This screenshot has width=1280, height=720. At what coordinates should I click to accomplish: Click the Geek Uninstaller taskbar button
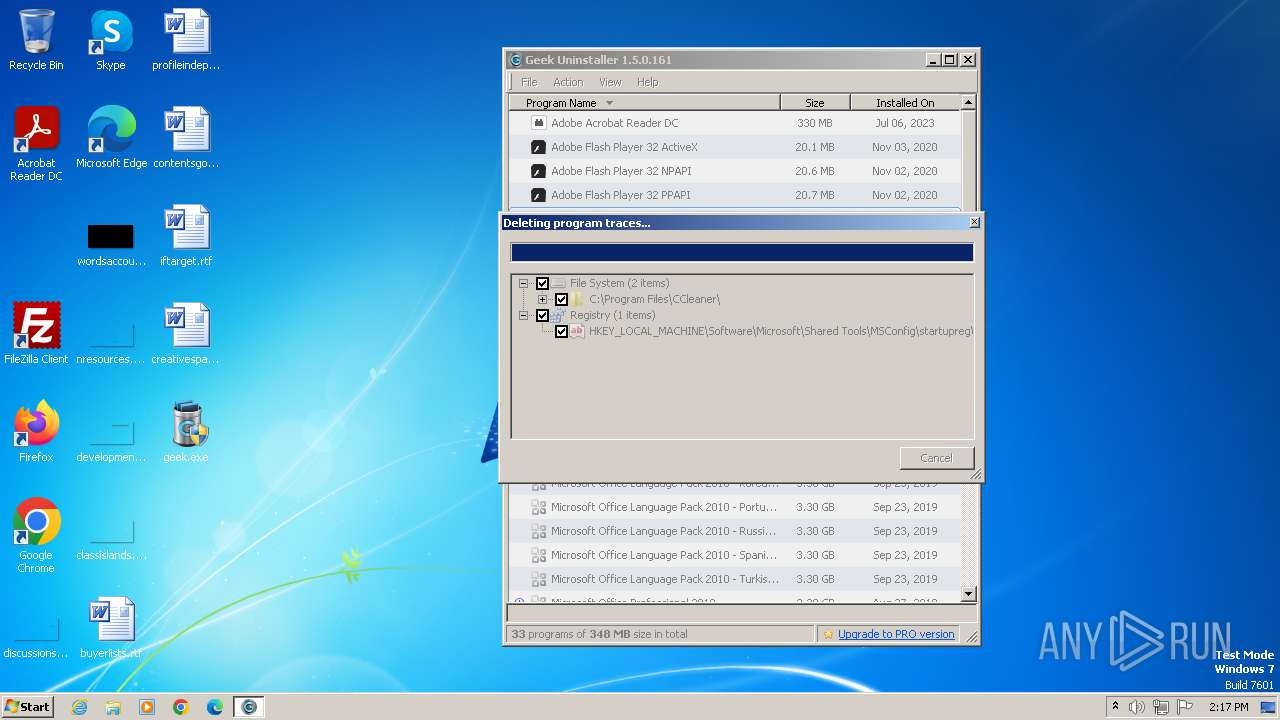tap(249, 707)
